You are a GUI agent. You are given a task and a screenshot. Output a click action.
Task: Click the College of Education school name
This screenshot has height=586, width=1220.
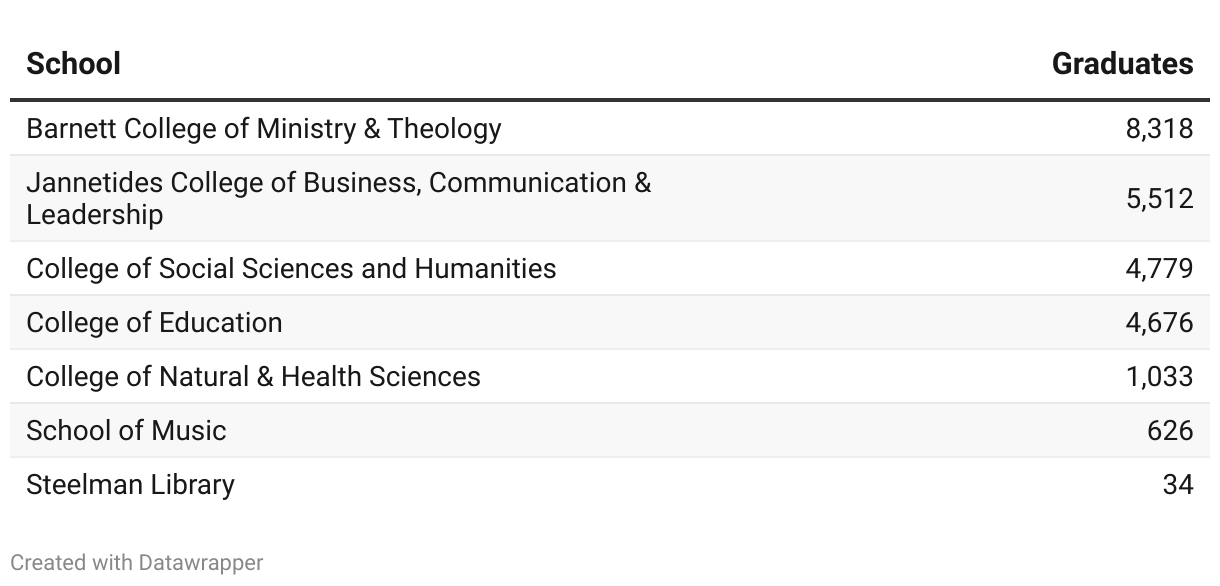[x=154, y=323]
